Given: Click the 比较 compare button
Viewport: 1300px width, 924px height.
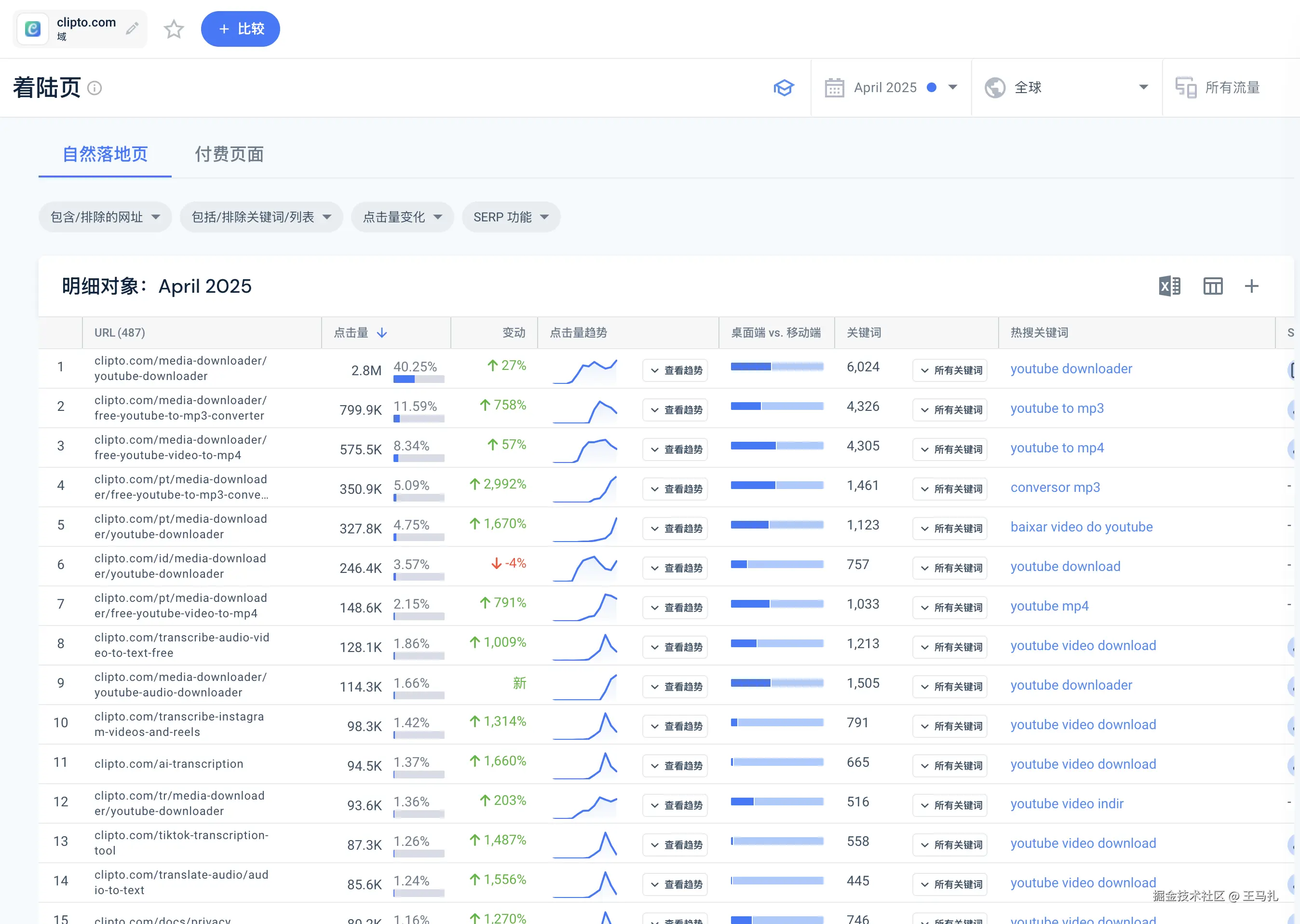Looking at the screenshot, I should pyautogui.click(x=240, y=29).
